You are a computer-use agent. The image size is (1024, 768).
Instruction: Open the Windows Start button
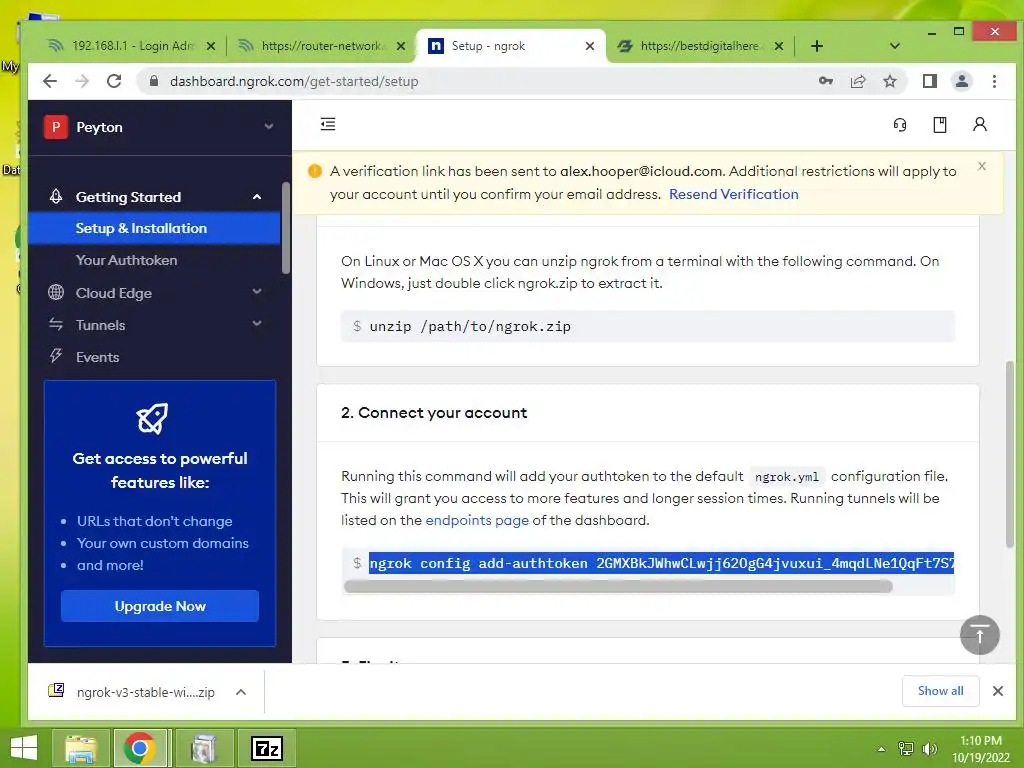click(24, 748)
